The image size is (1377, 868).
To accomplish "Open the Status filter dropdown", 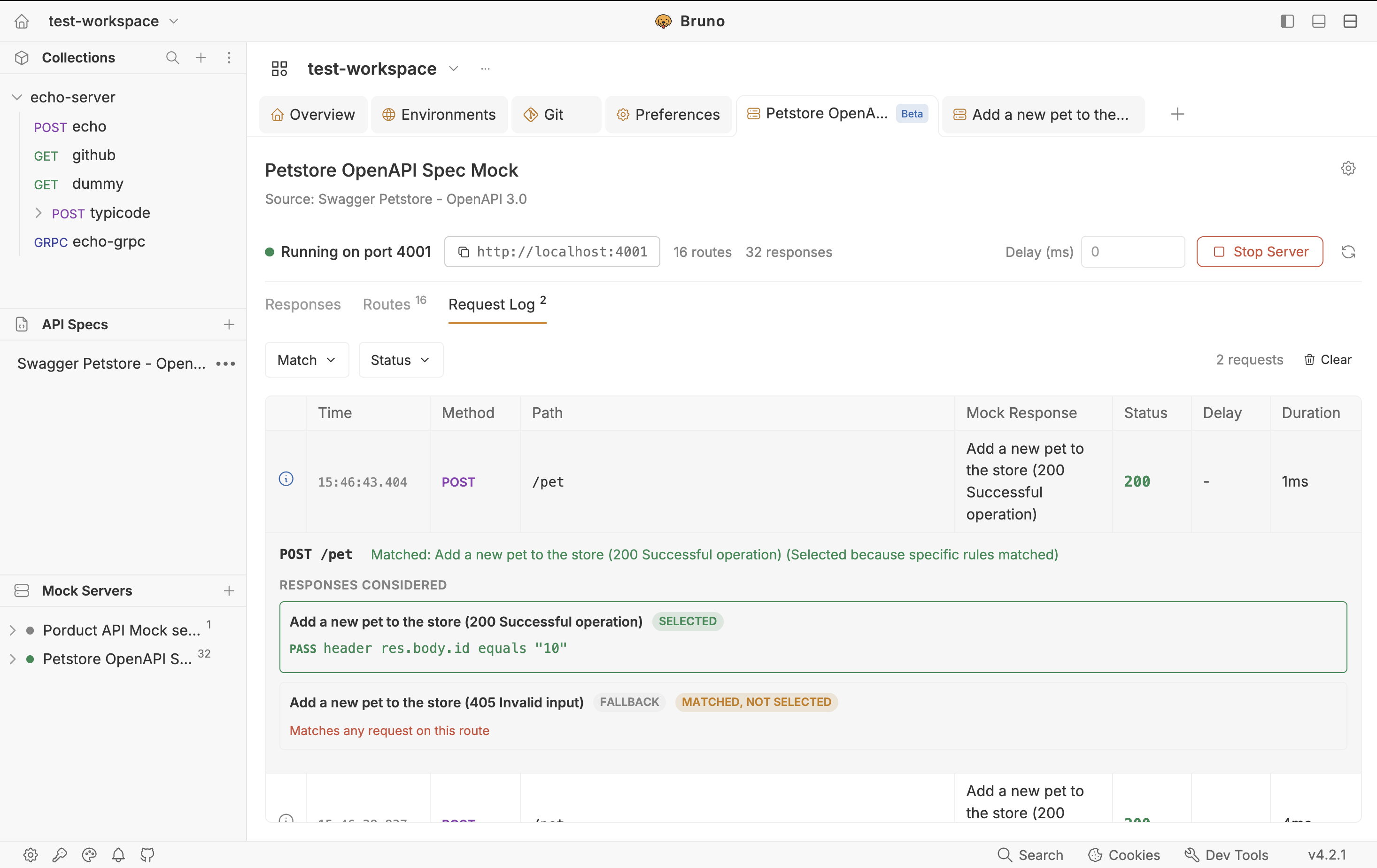I will (400, 360).
